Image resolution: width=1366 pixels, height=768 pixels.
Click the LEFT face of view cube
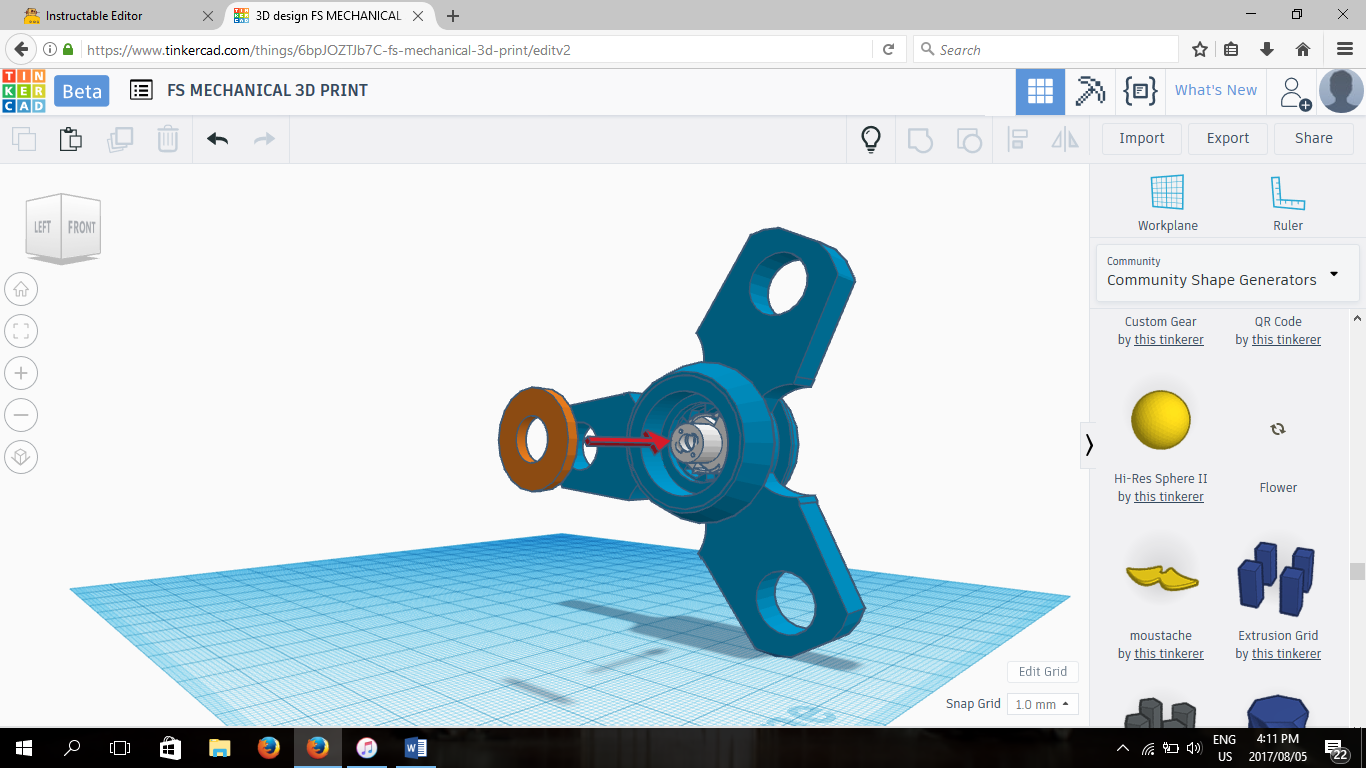click(42, 227)
